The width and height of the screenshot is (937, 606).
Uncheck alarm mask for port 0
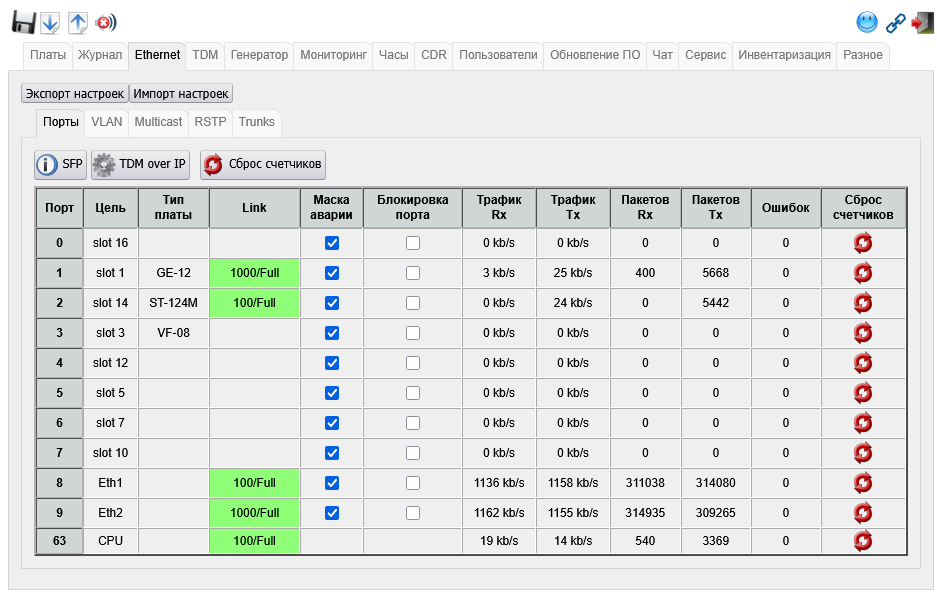coord(332,243)
